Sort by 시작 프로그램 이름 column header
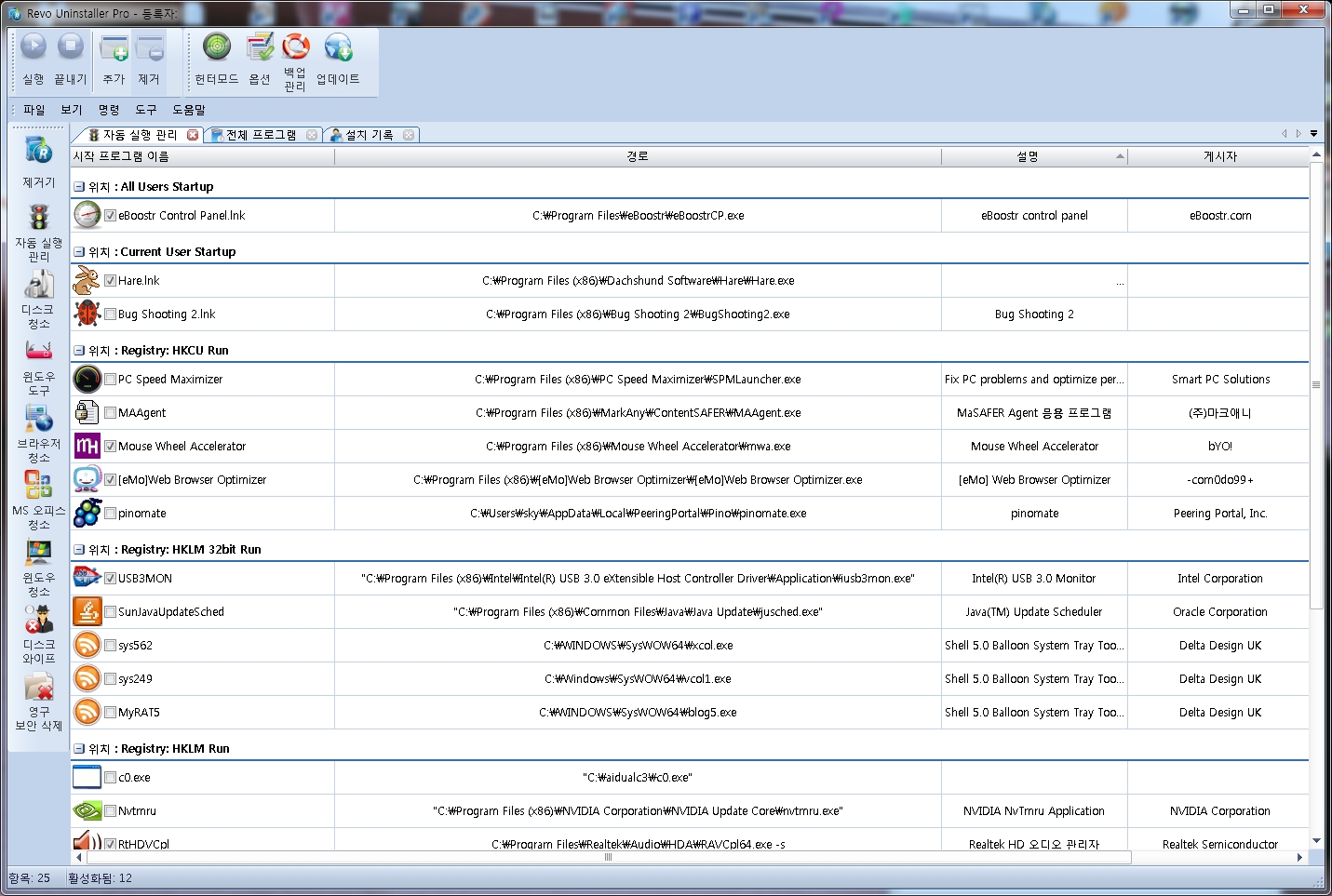The height and width of the screenshot is (896, 1332). click(203, 156)
